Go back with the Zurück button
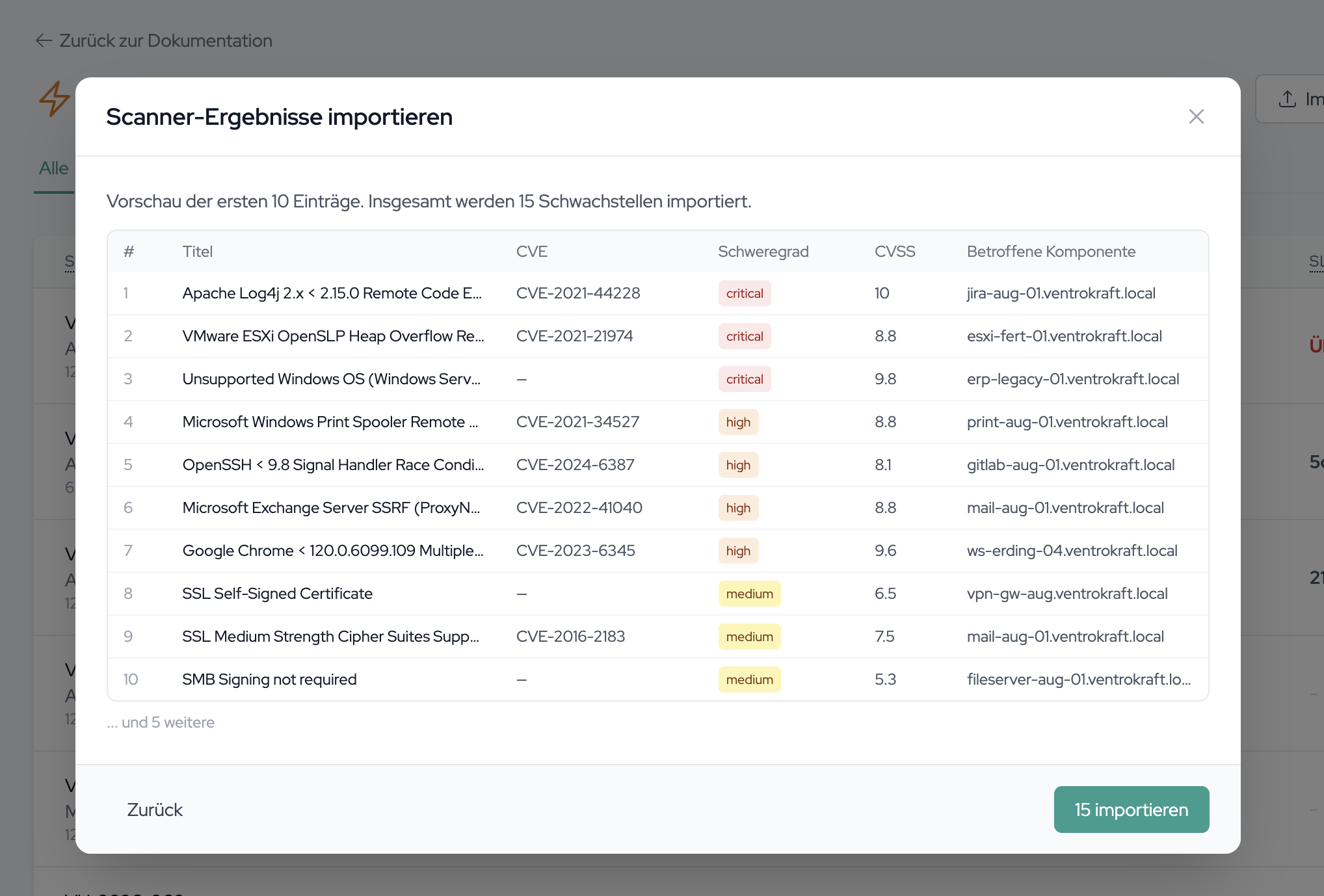The width and height of the screenshot is (1324, 896). click(155, 810)
